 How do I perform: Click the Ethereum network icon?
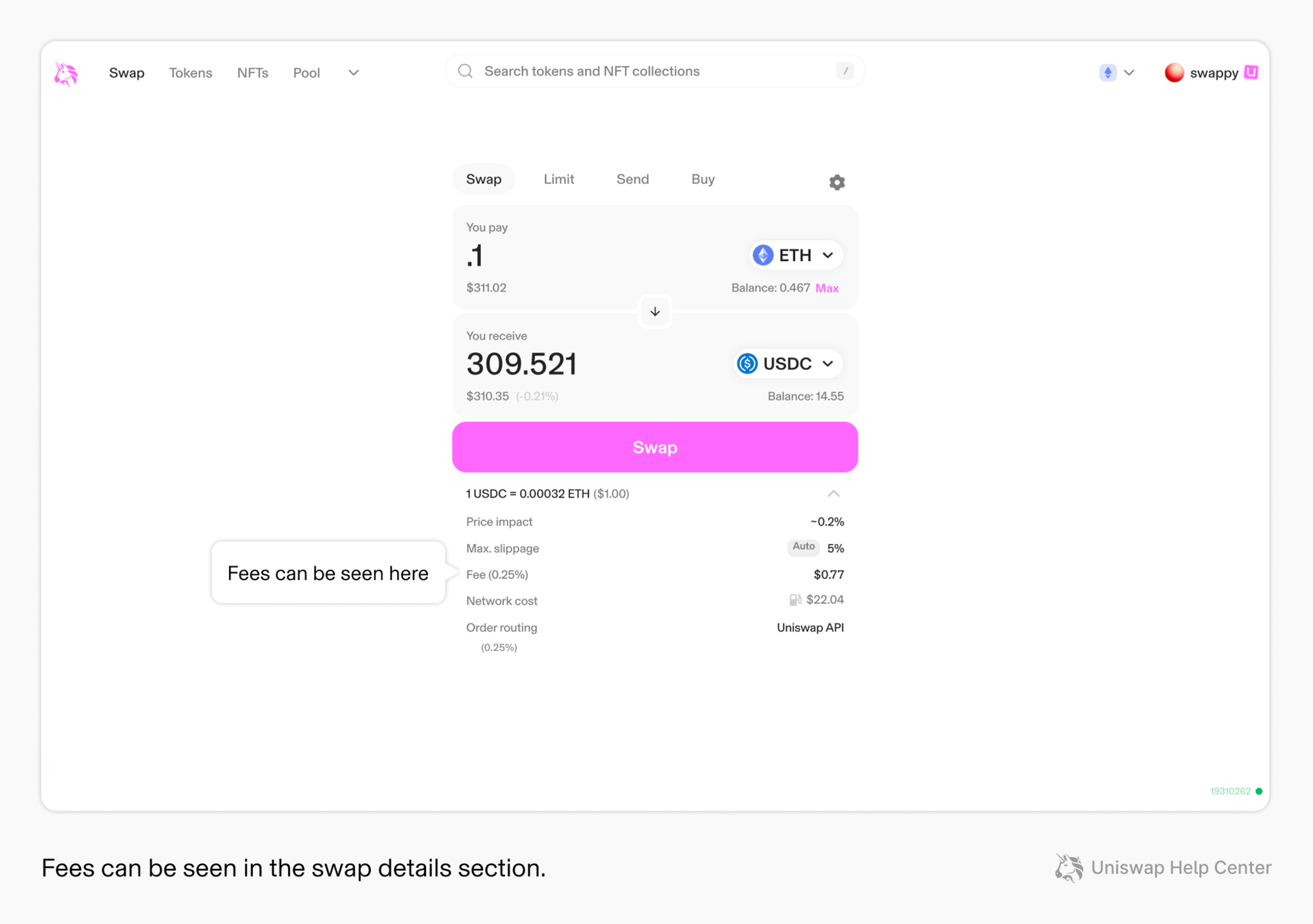(1108, 73)
